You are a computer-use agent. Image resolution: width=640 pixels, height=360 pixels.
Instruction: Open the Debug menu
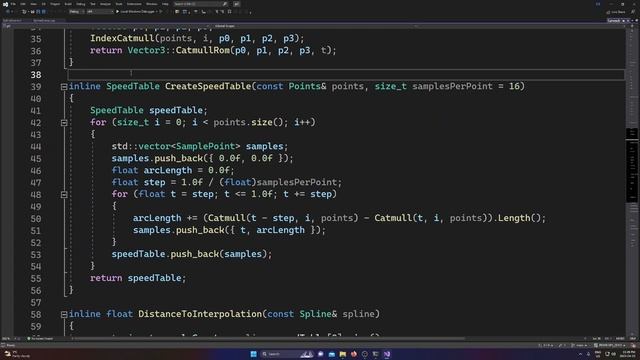pos(80,4)
